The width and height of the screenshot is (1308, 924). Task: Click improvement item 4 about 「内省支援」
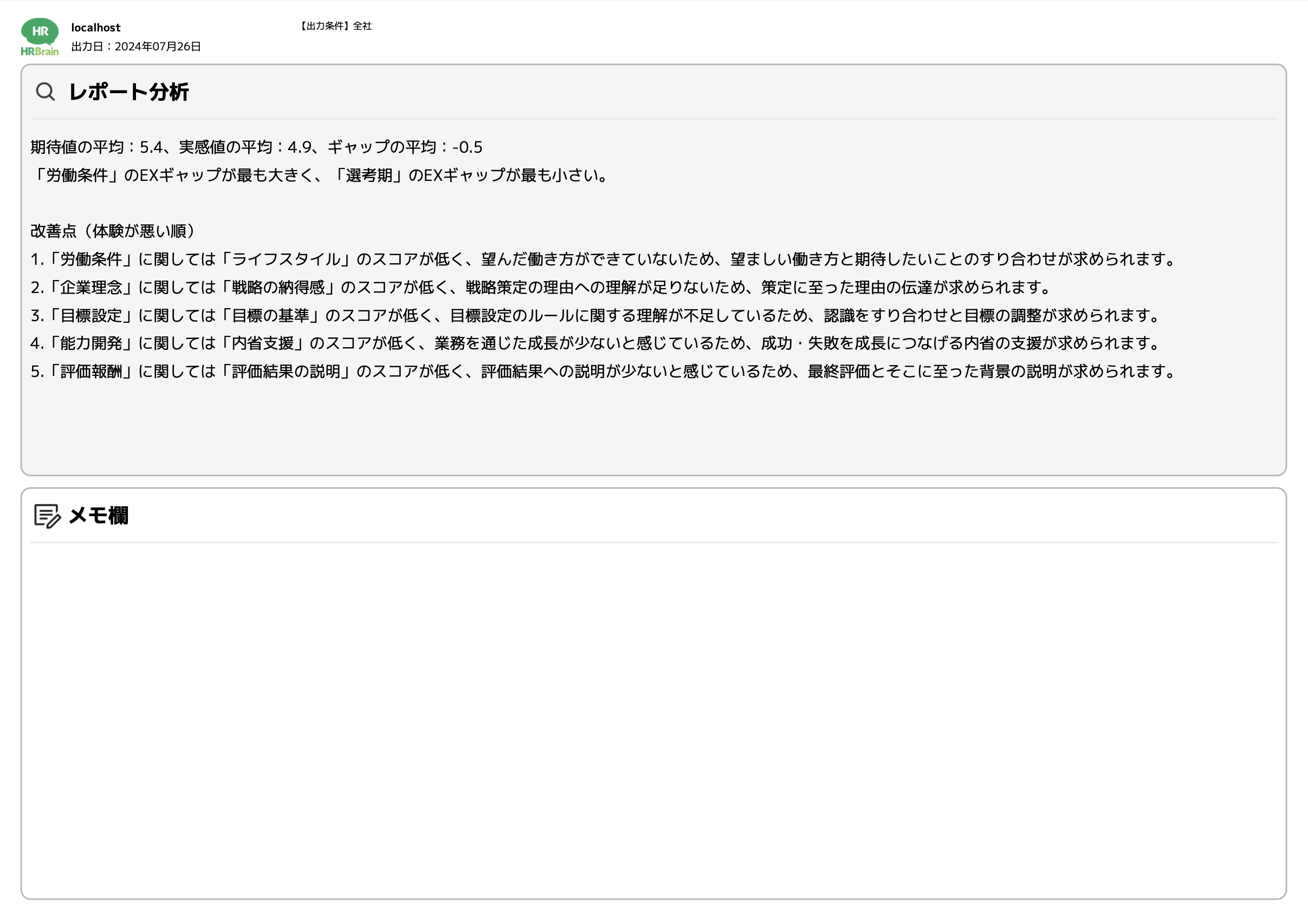[595, 343]
